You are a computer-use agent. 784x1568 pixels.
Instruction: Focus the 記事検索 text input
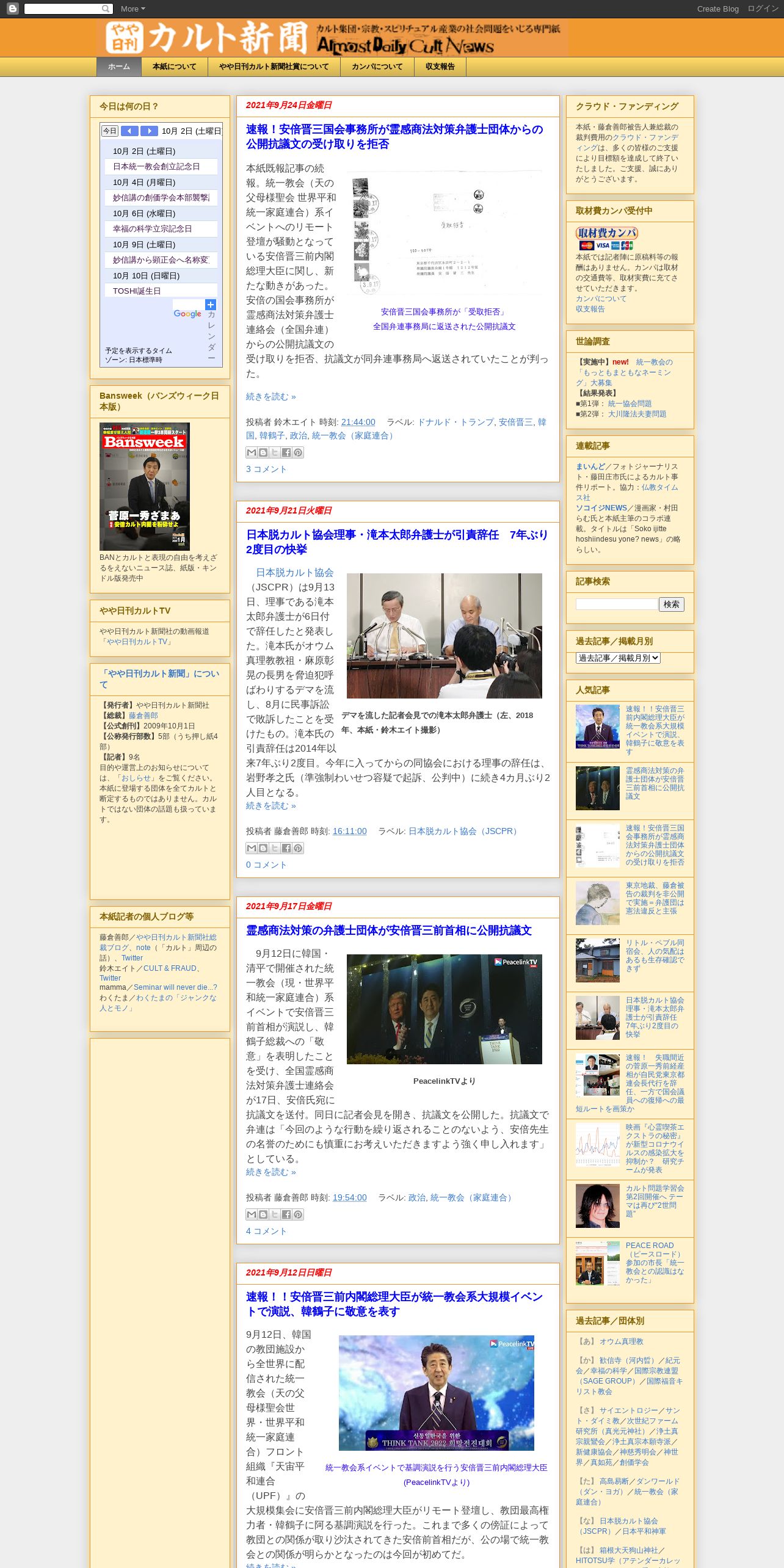pyautogui.click(x=617, y=604)
